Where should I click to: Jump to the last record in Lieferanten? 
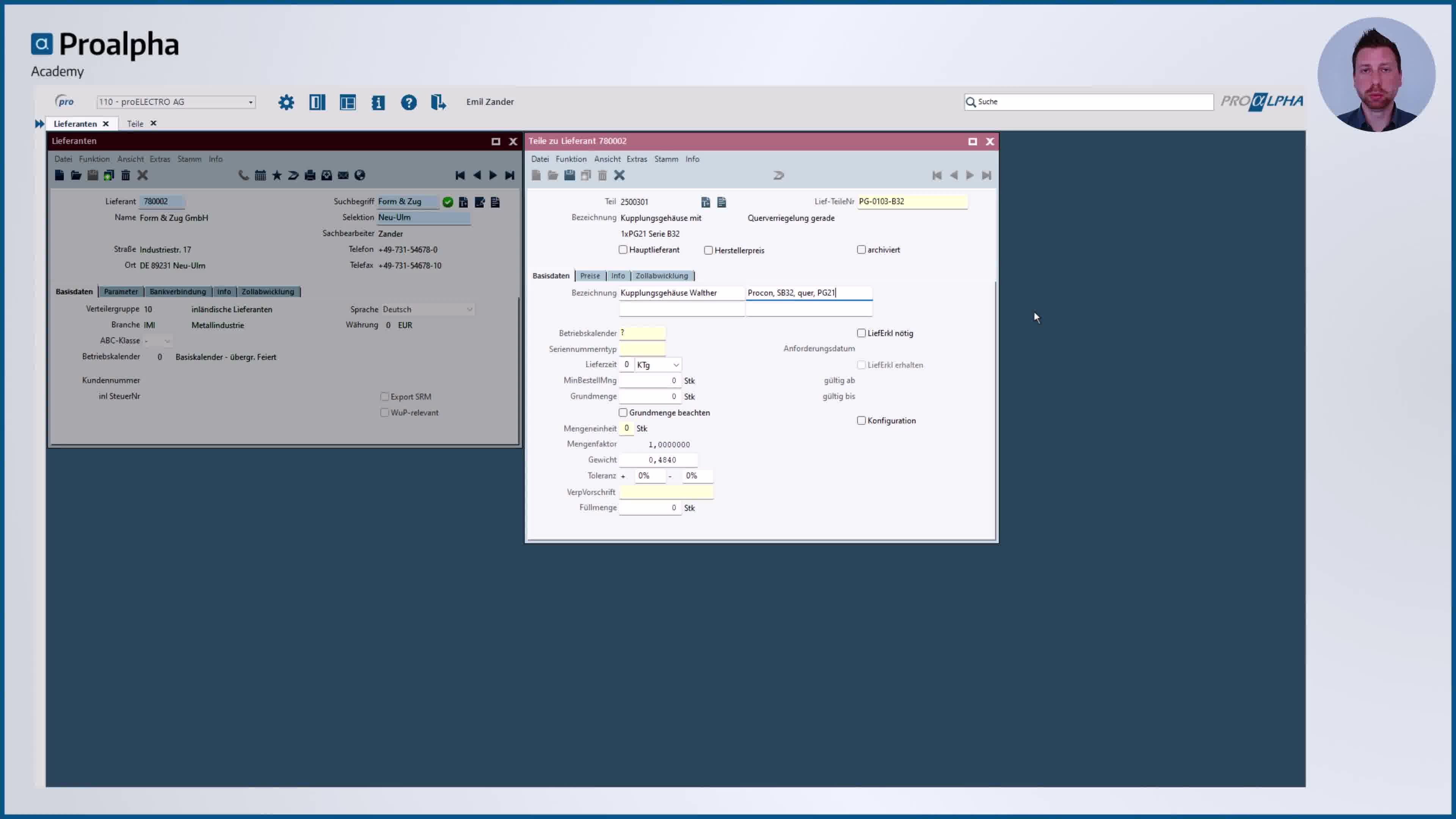tap(510, 175)
